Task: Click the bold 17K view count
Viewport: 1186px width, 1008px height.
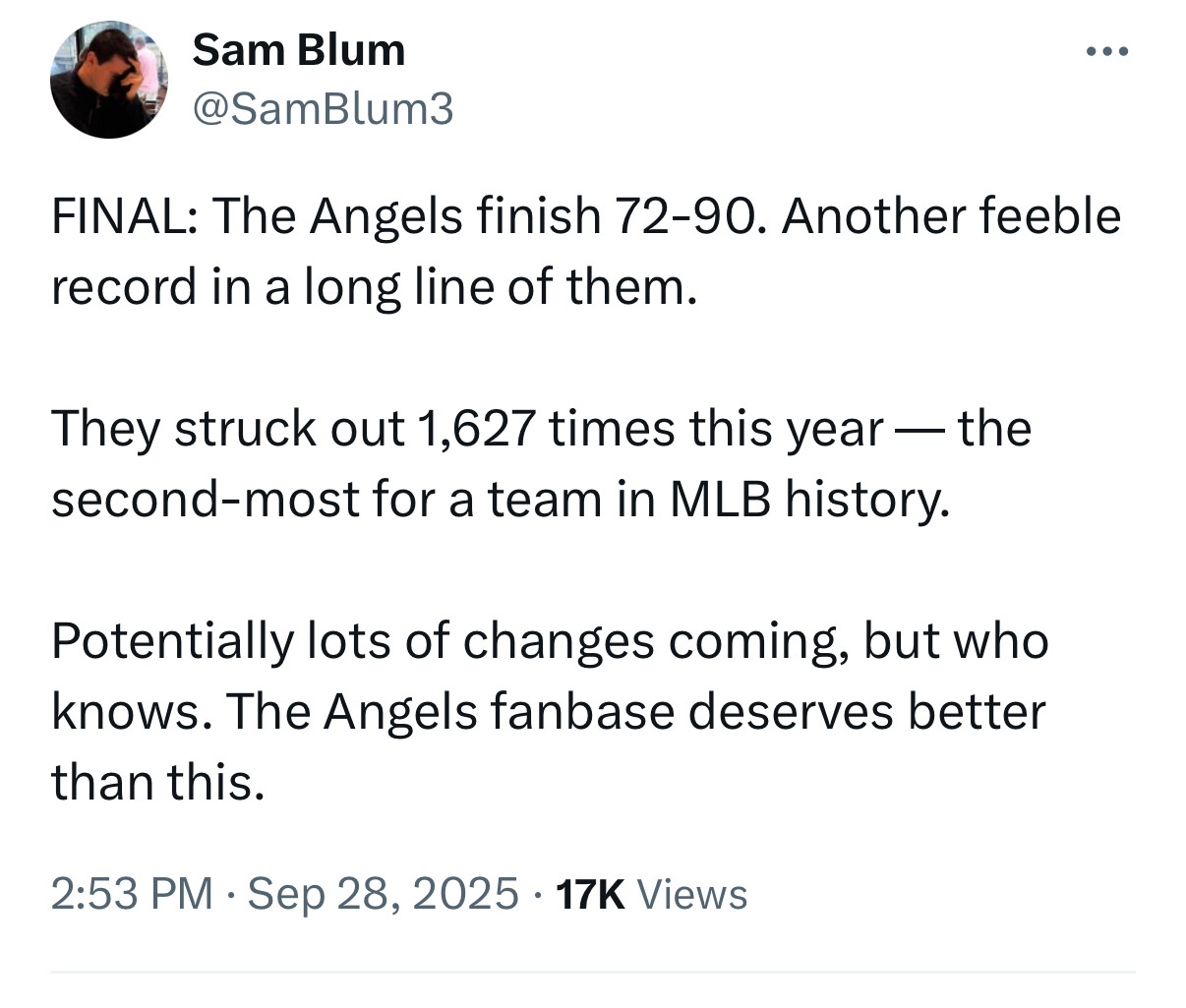Action: (x=590, y=894)
